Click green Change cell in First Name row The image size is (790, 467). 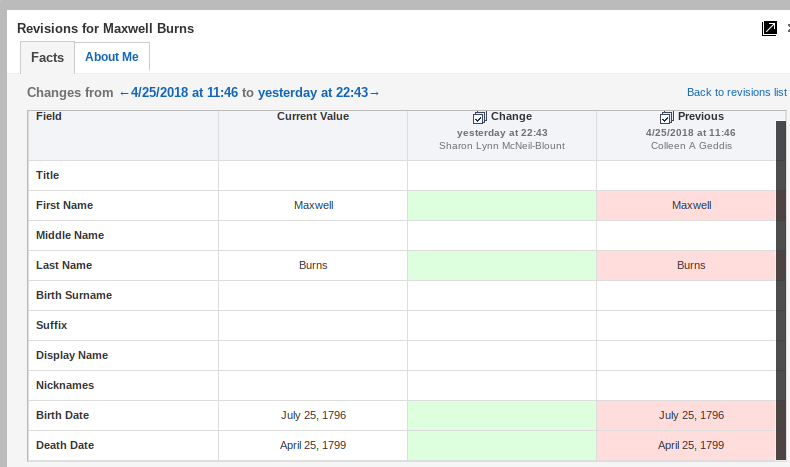tap(502, 205)
